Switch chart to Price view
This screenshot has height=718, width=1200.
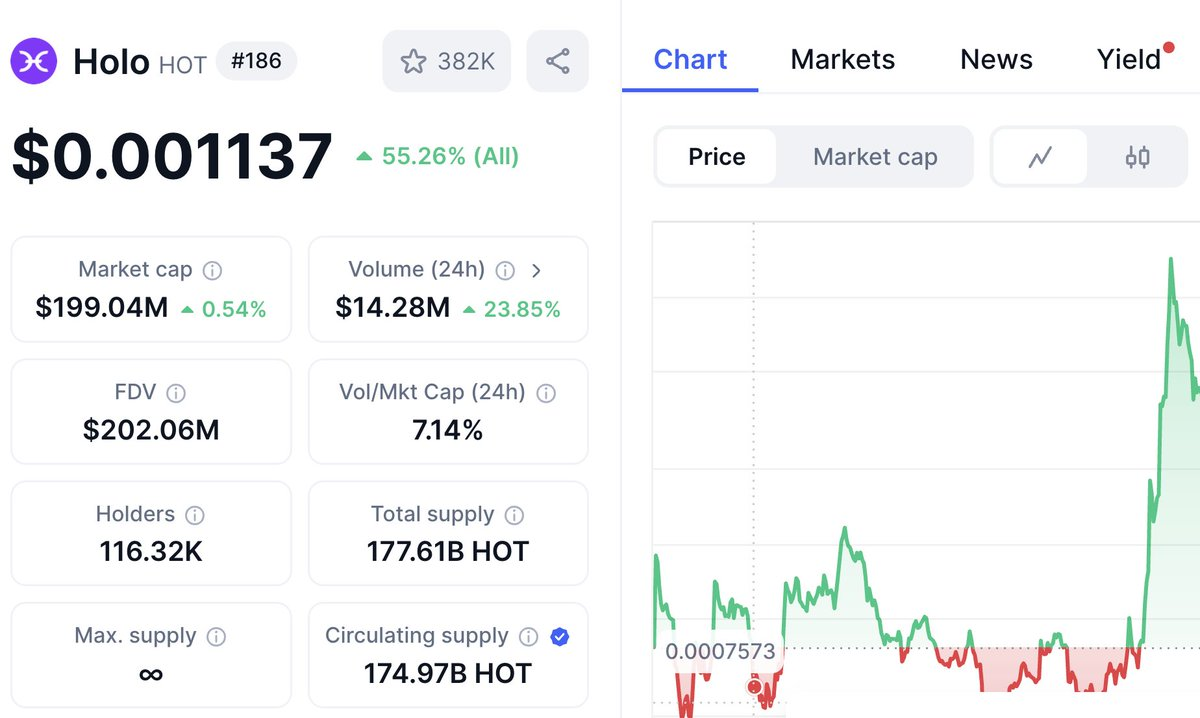[x=716, y=157]
